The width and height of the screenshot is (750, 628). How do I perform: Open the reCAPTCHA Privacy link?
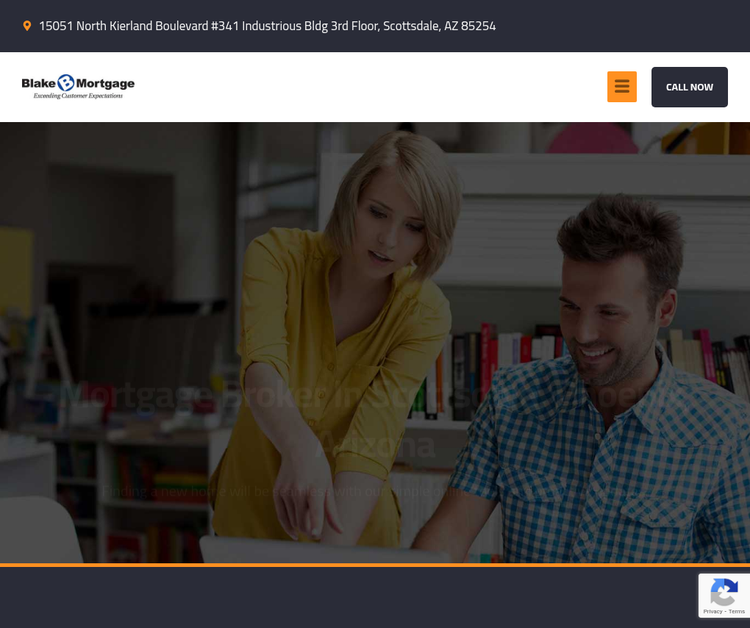(712, 611)
